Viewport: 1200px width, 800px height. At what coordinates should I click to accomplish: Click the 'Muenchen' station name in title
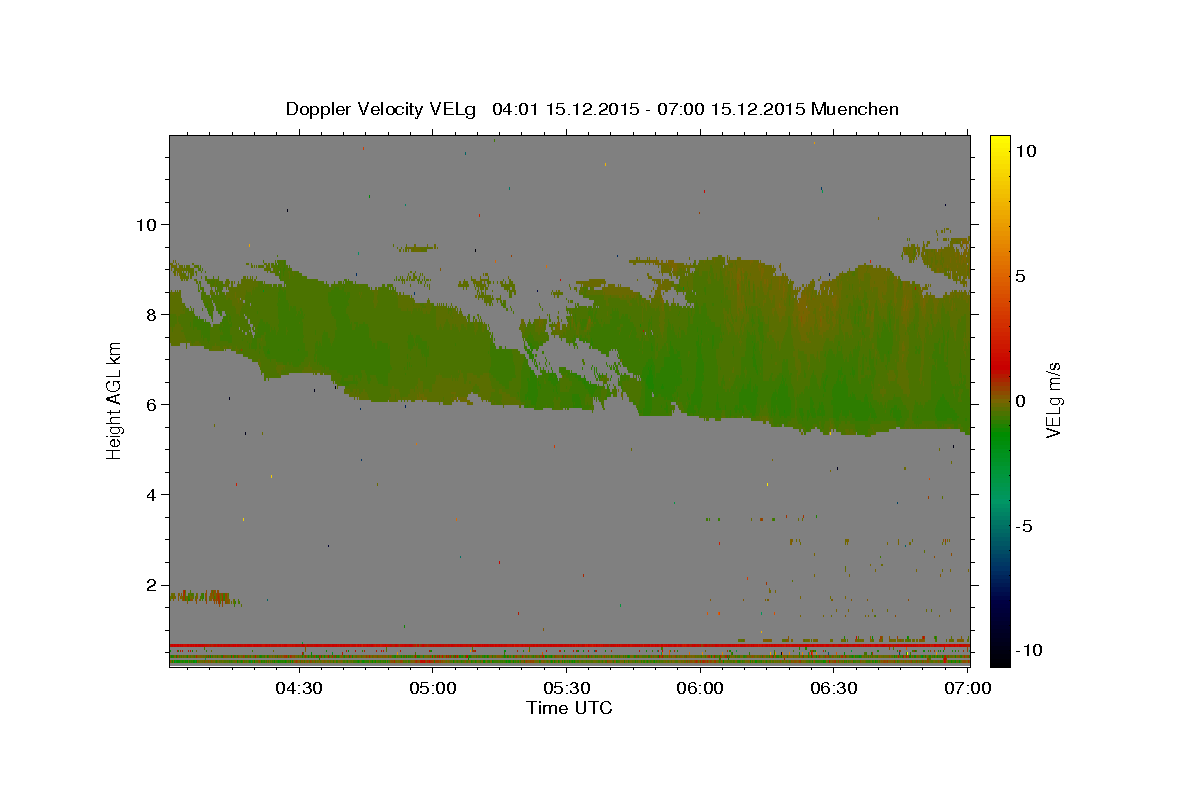tap(855, 109)
